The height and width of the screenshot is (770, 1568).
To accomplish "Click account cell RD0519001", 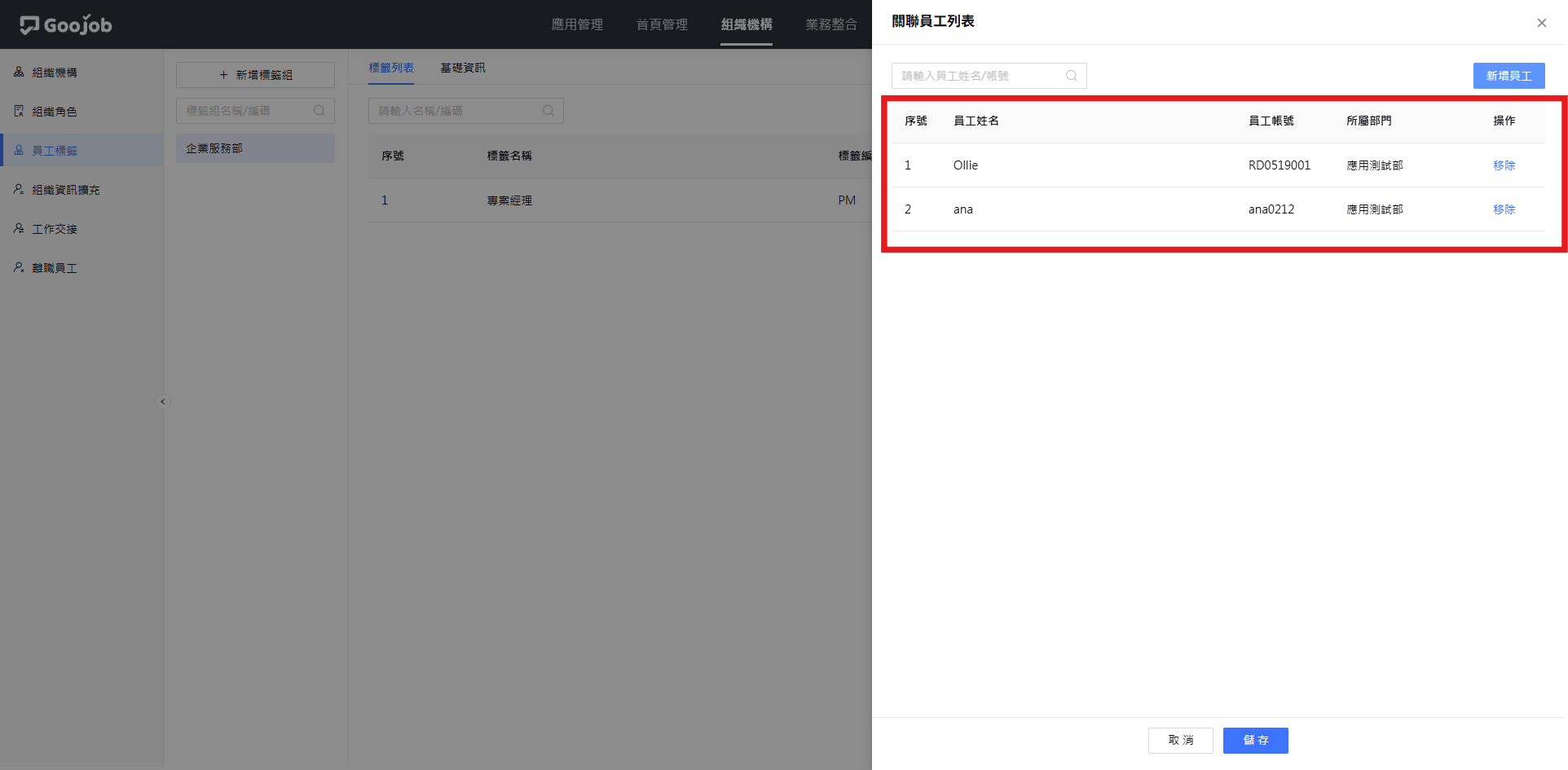I will (x=1280, y=165).
